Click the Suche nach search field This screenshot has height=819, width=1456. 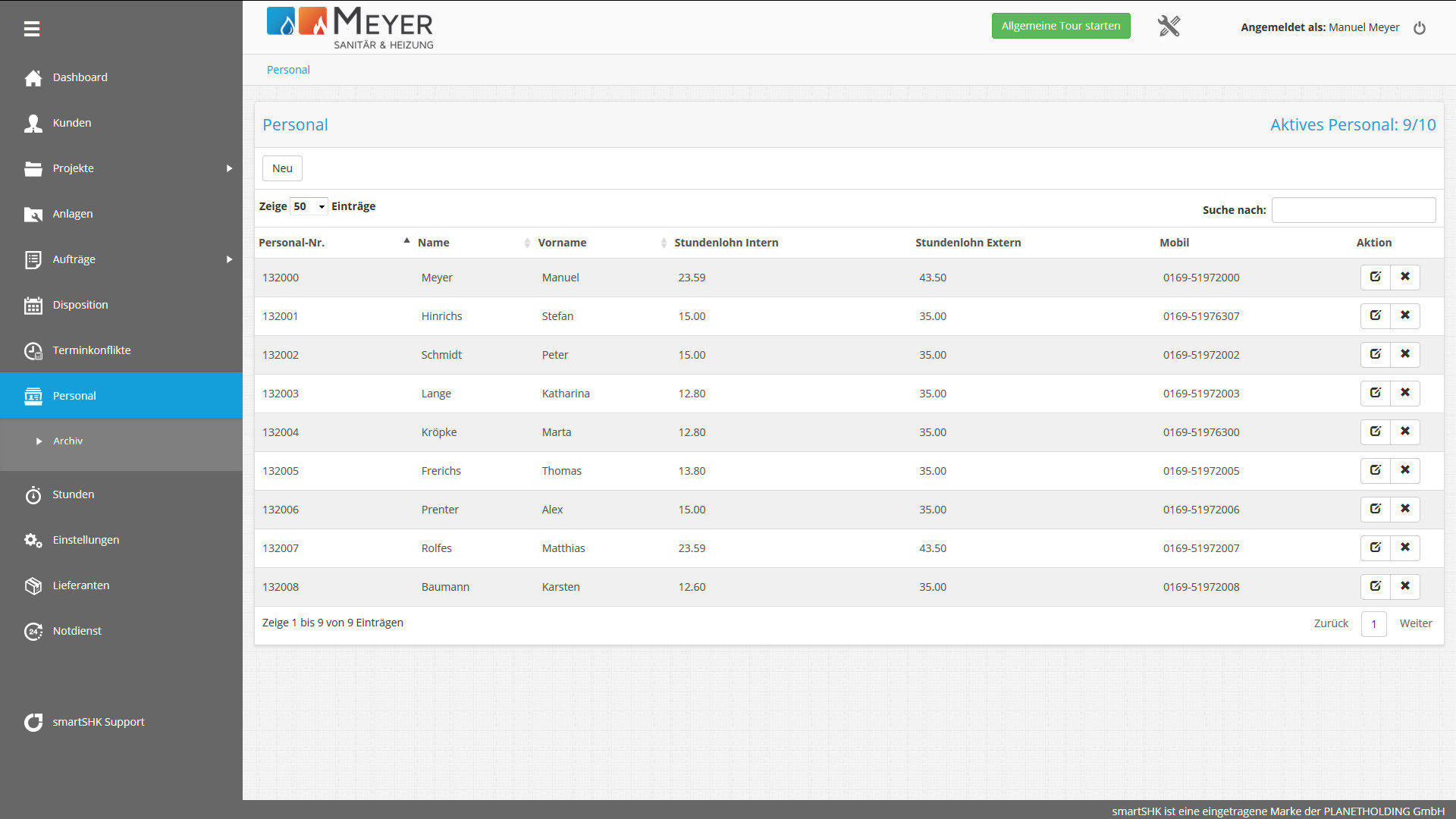coord(1354,210)
